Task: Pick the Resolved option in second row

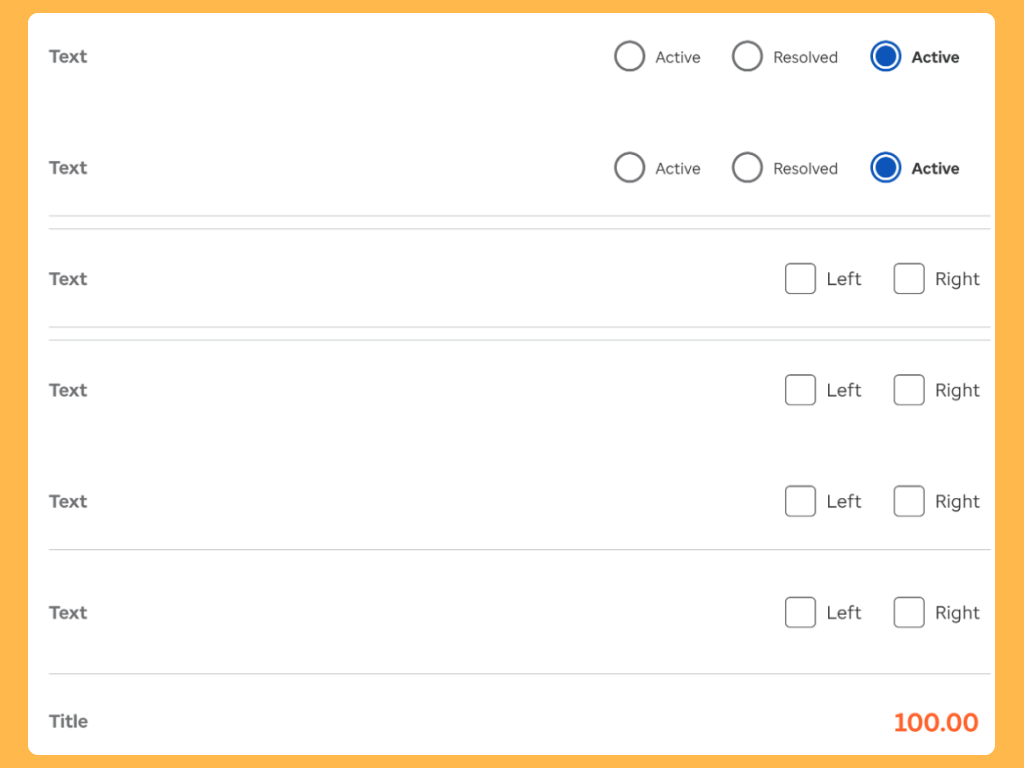Action: point(747,168)
